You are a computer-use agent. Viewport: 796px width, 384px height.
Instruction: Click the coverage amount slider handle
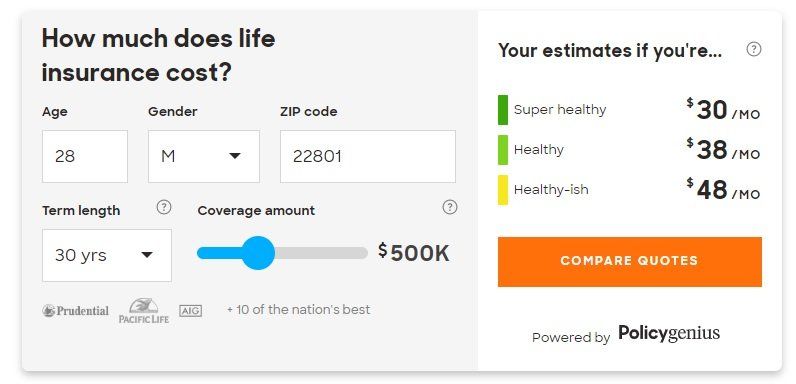(258, 253)
